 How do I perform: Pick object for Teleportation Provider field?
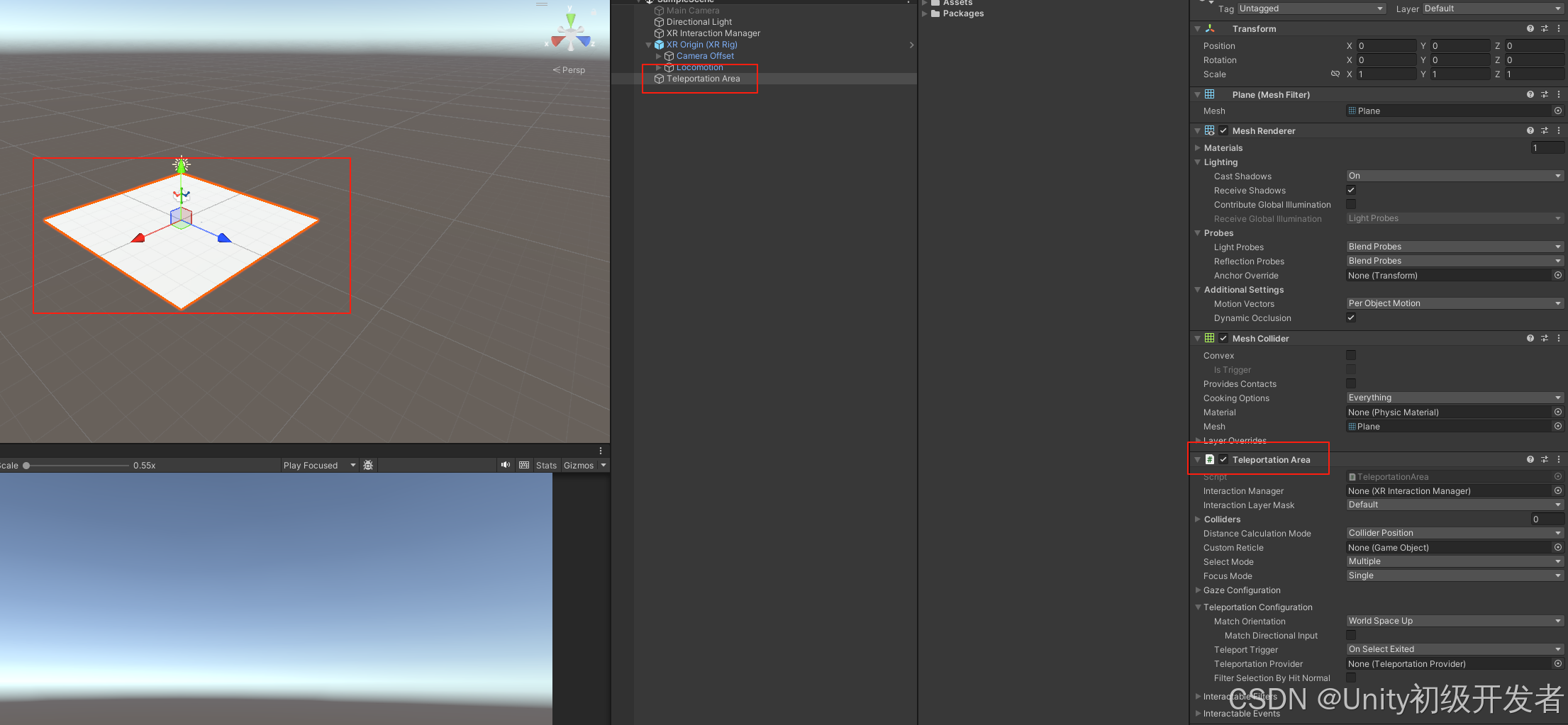[x=1558, y=663]
